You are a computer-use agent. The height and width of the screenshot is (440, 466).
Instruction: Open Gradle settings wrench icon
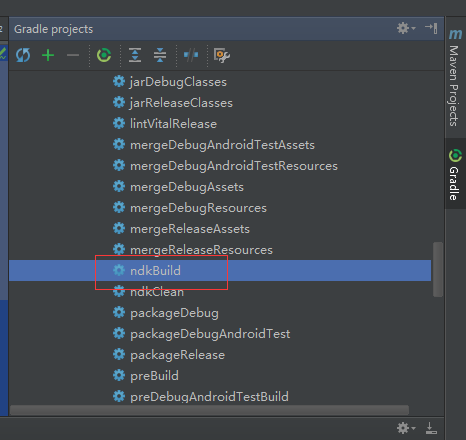[x=222, y=55]
